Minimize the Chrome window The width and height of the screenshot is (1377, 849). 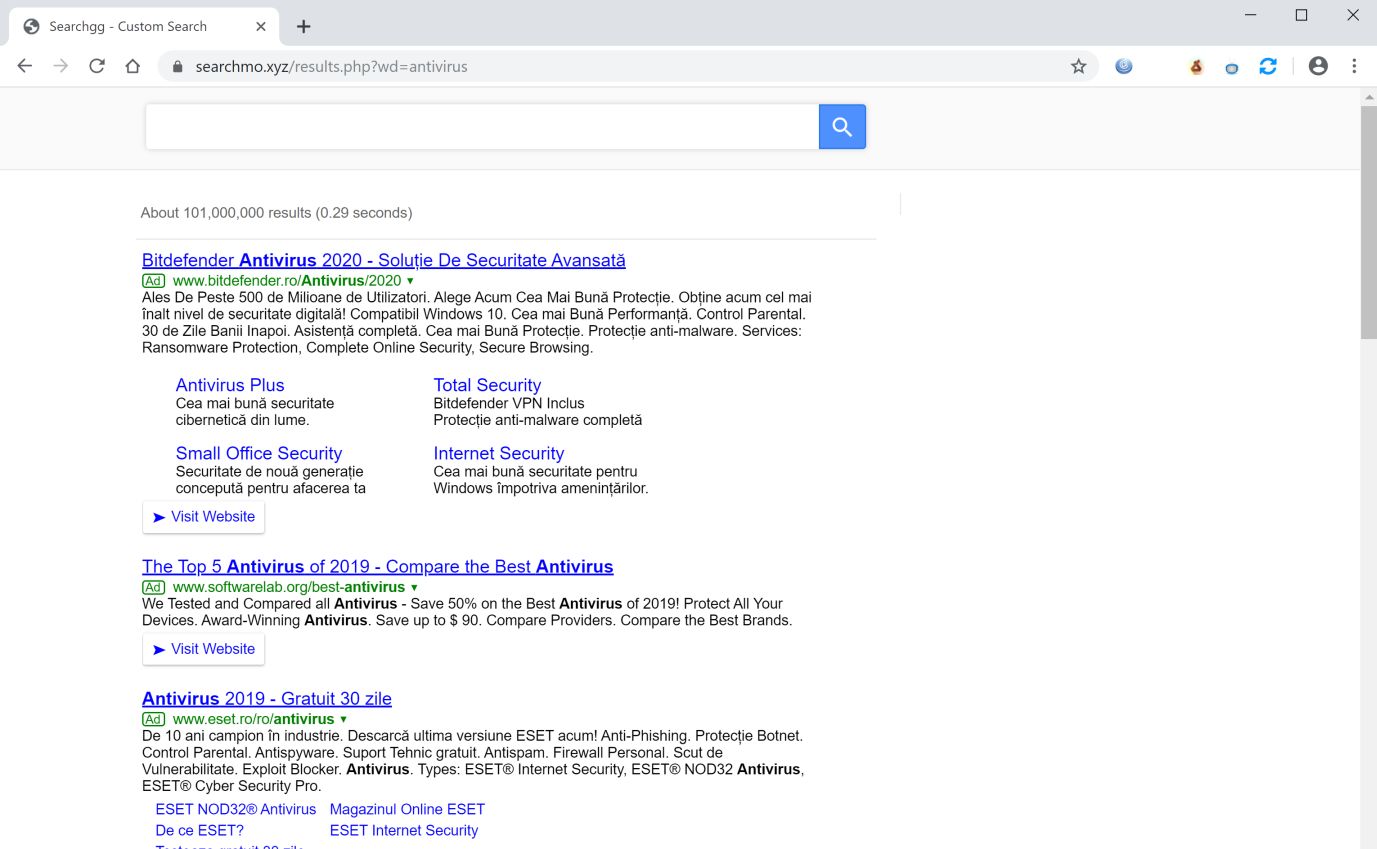point(1251,15)
